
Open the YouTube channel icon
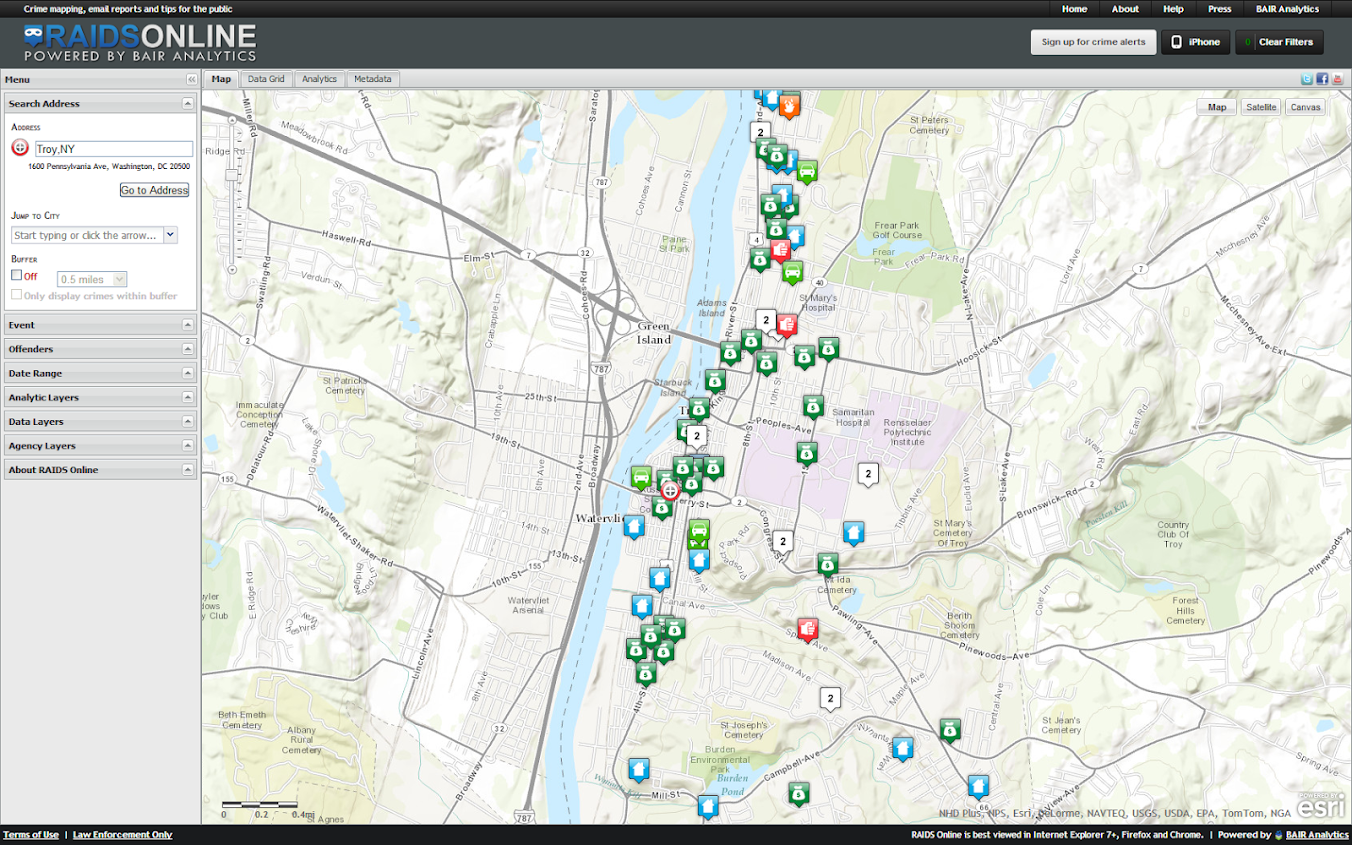tap(1338, 79)
